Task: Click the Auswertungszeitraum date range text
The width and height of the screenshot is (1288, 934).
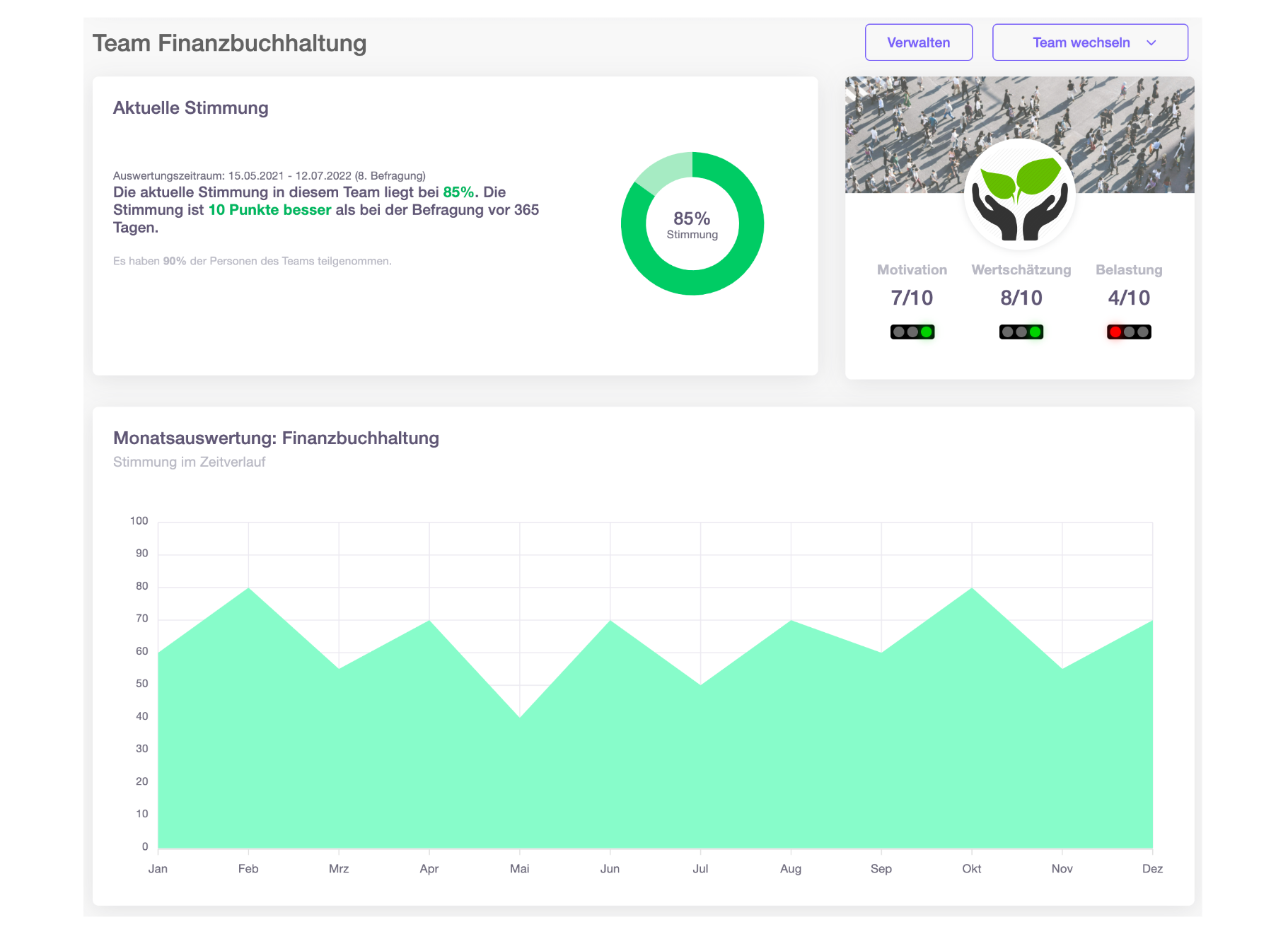Action: [x=269, y=175]
